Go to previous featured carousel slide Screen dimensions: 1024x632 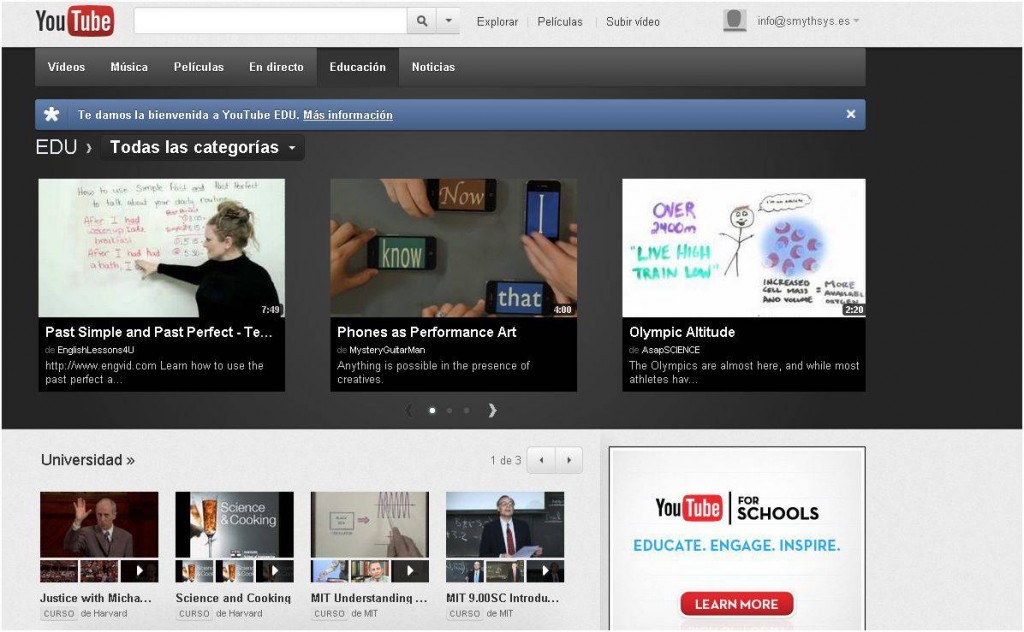(408, 410)
